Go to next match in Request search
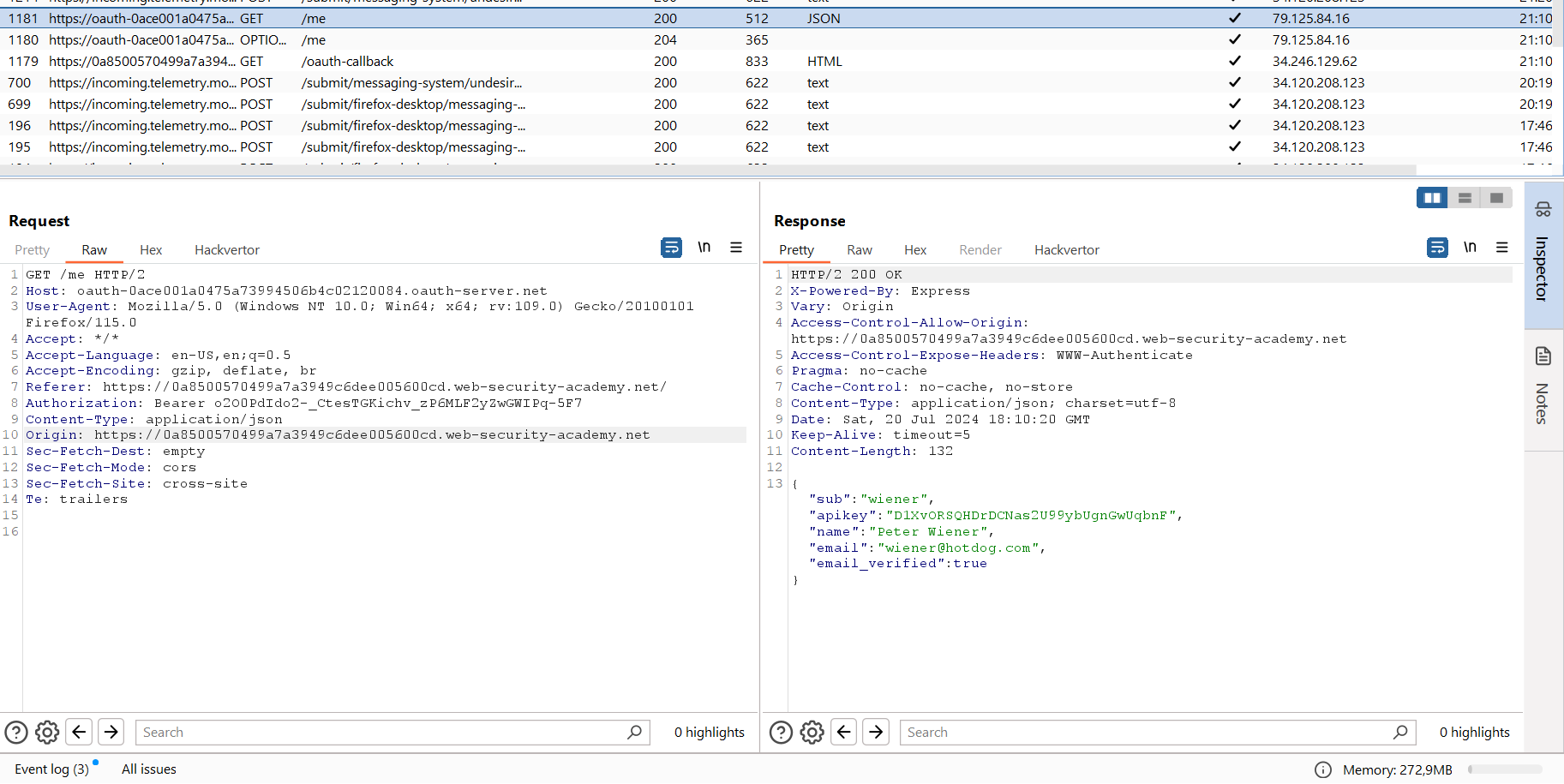Viewport: 1564px width, 784px height. click(x=111, y=732)
